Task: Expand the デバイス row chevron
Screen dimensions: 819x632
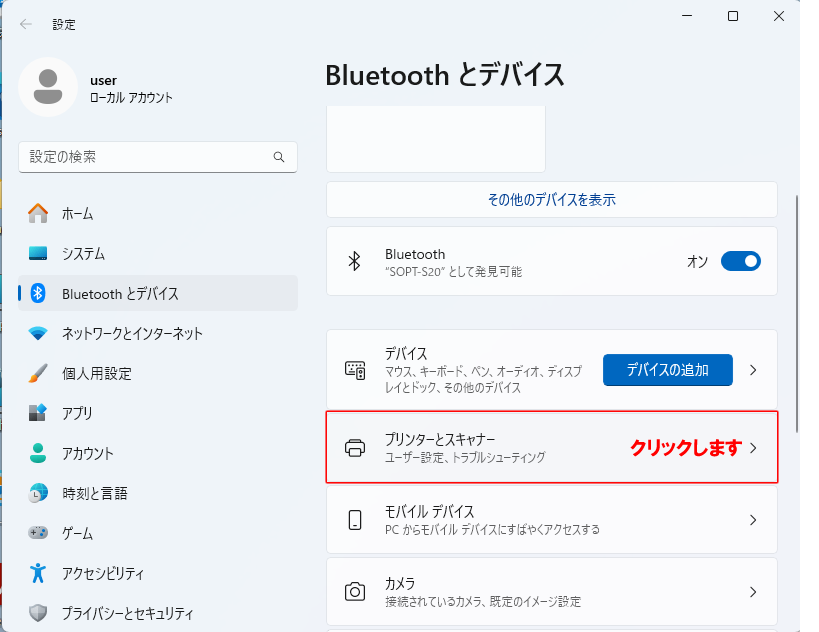Action: point(753,370)
